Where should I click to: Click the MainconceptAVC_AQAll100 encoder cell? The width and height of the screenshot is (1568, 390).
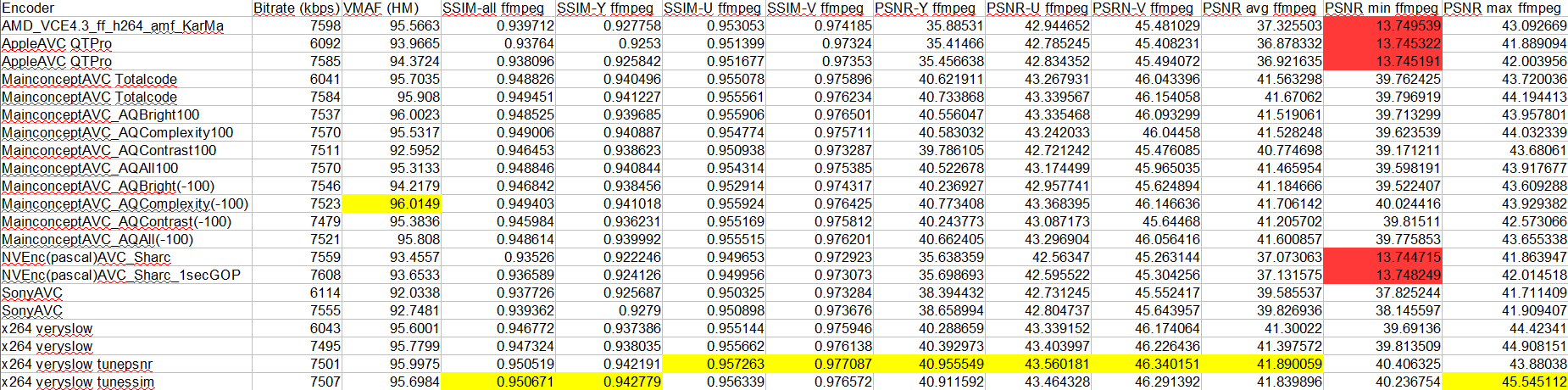tap(126, 169)
